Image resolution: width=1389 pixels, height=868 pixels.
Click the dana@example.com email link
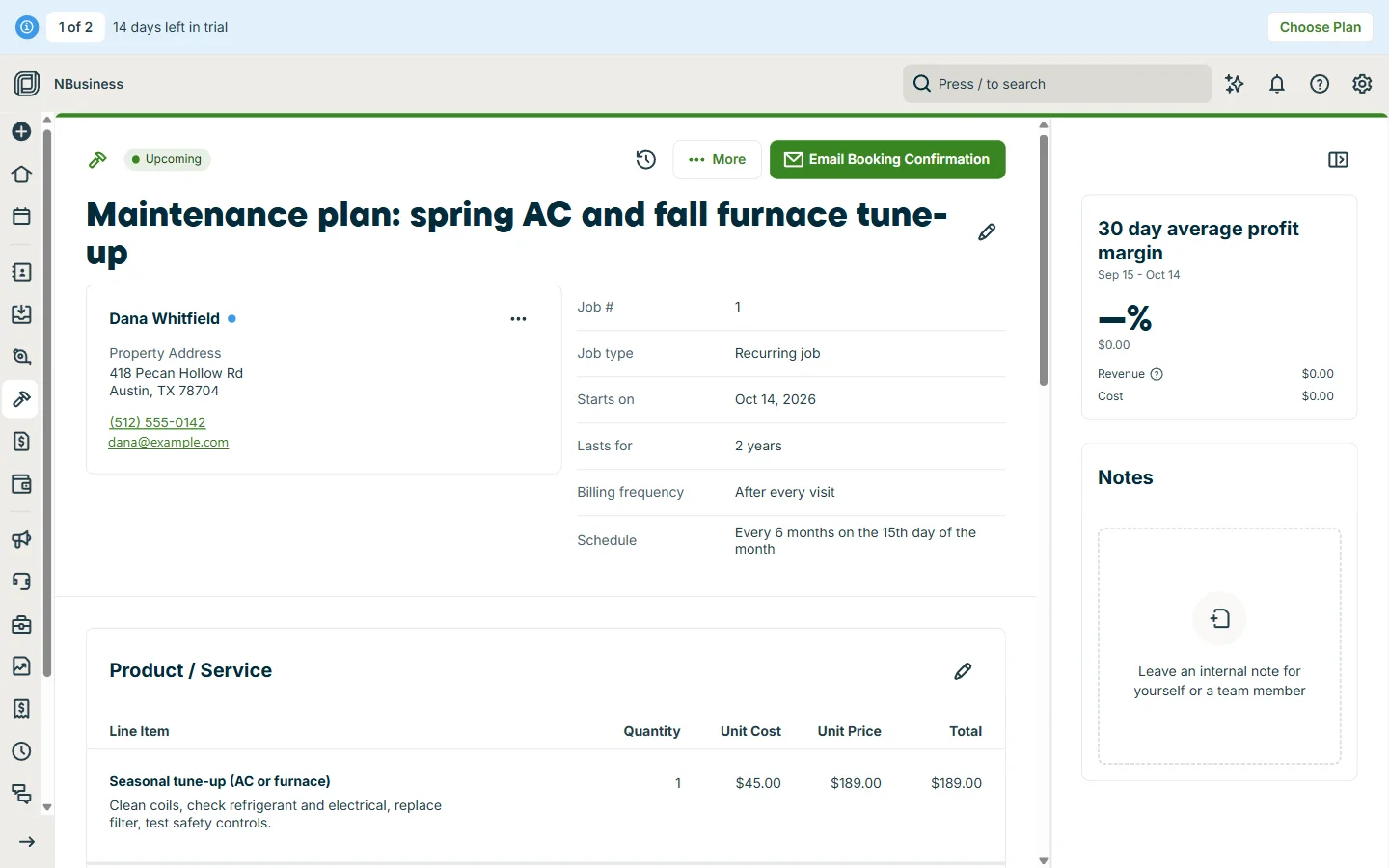point(169,443)
